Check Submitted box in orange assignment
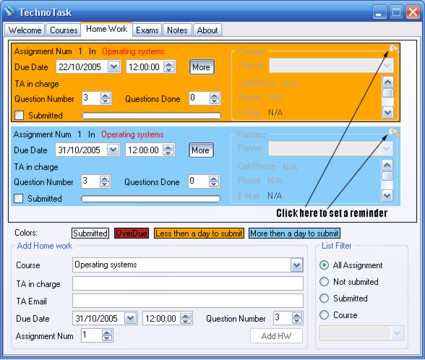Image resolution: width=425 pixels, height=360 pixels. click(x=19, y=115)
